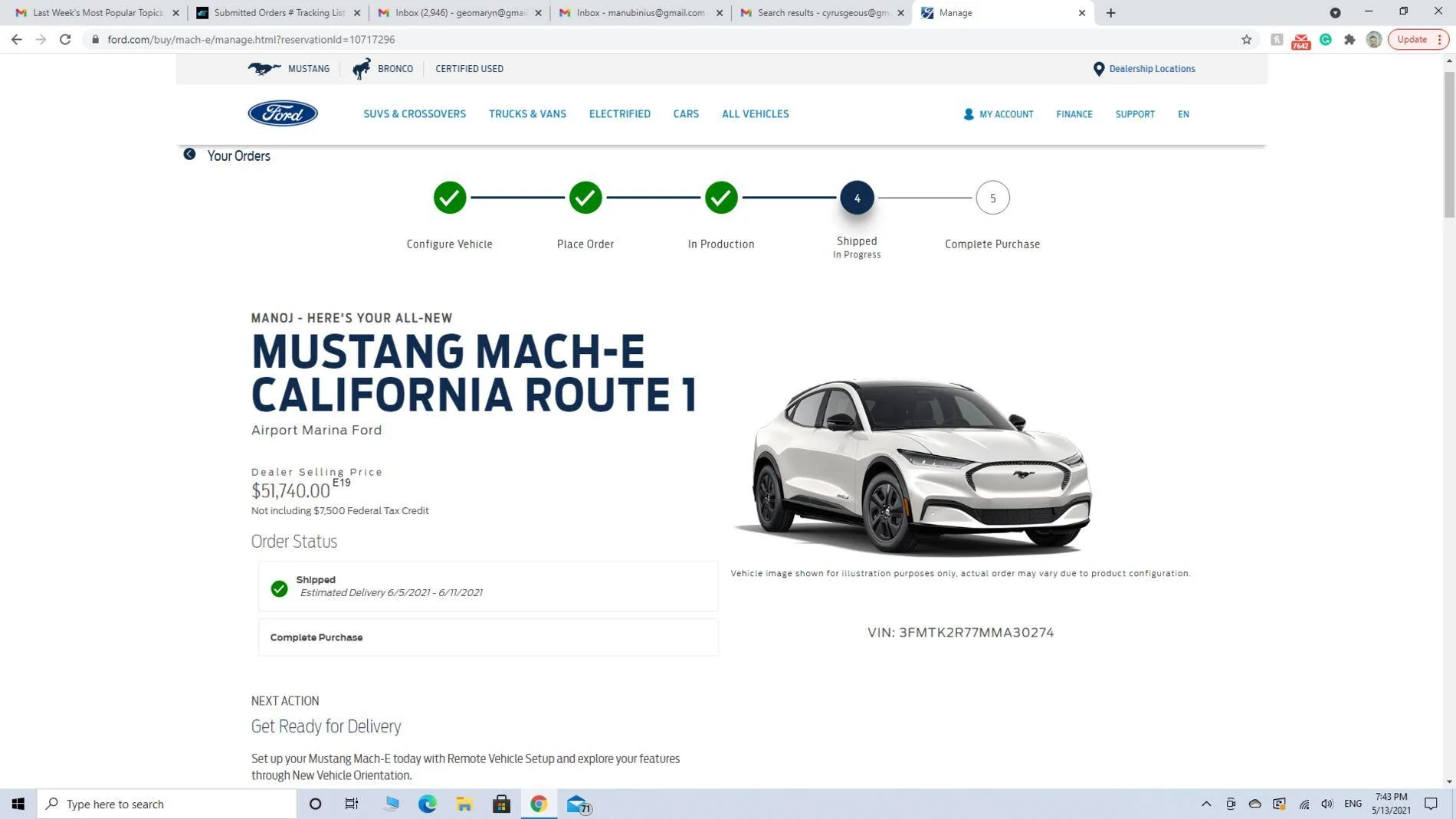Open the Windows Start menu
1456x819 pixels.
click(18, 804)
